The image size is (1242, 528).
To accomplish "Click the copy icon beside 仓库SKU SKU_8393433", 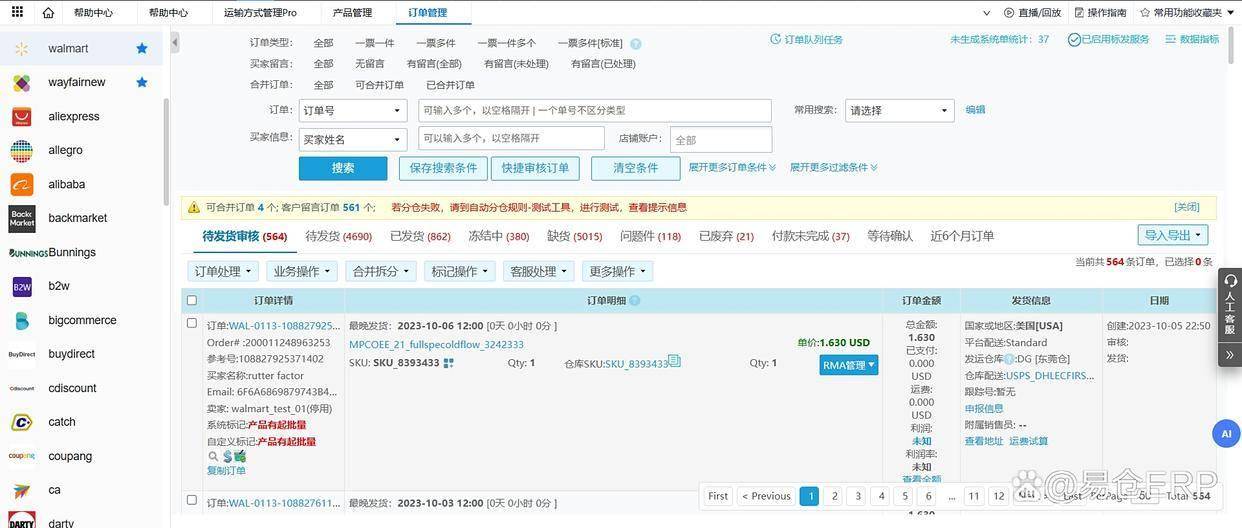I will pos(674,361).
